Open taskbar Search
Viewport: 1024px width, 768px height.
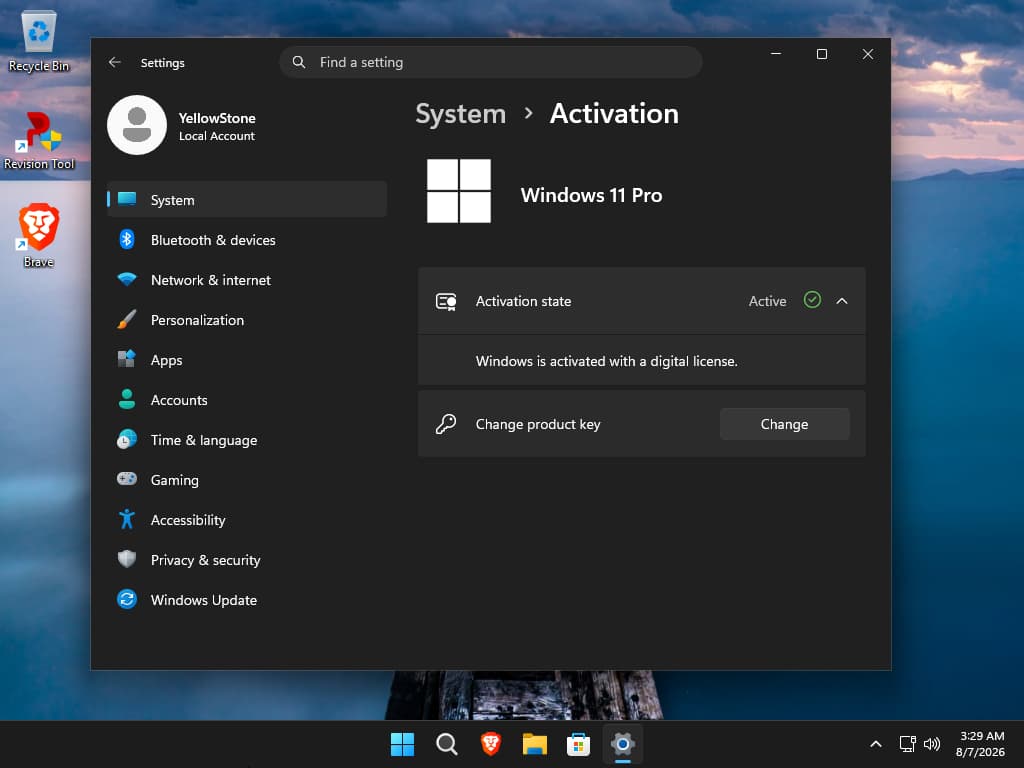coord(447,744)
